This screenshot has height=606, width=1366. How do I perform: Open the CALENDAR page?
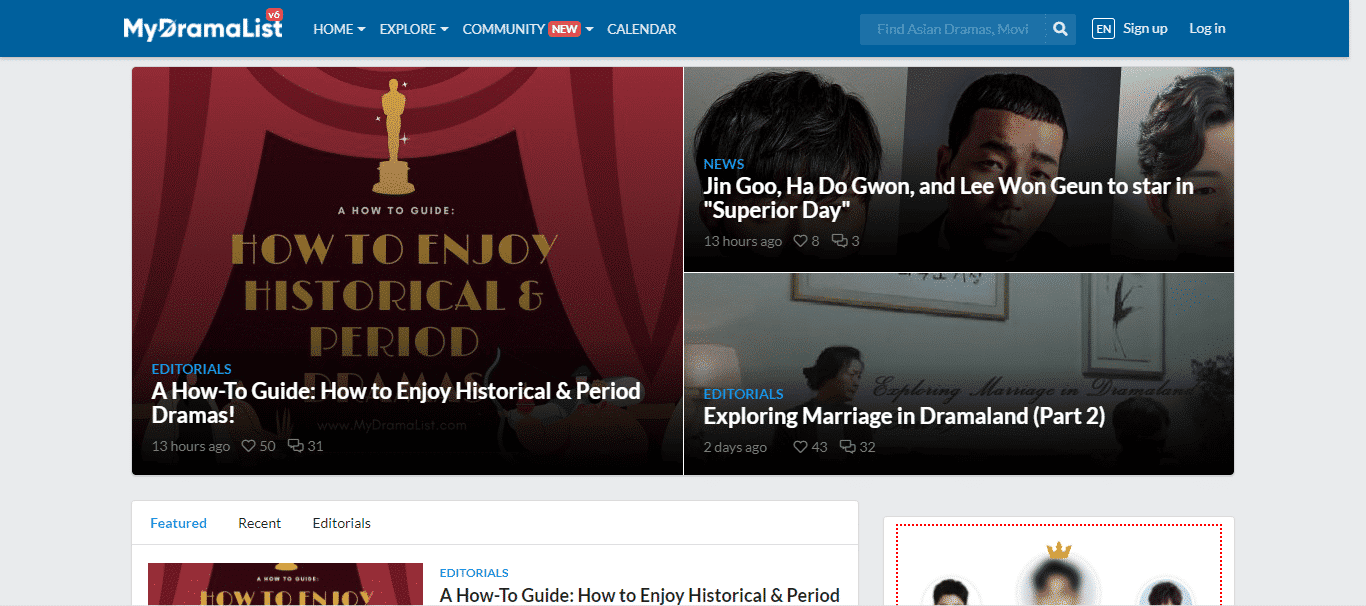(642, 29)
